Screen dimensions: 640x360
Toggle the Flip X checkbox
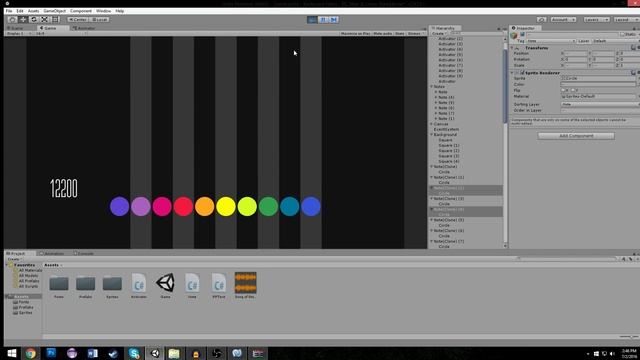click(564, 90)
